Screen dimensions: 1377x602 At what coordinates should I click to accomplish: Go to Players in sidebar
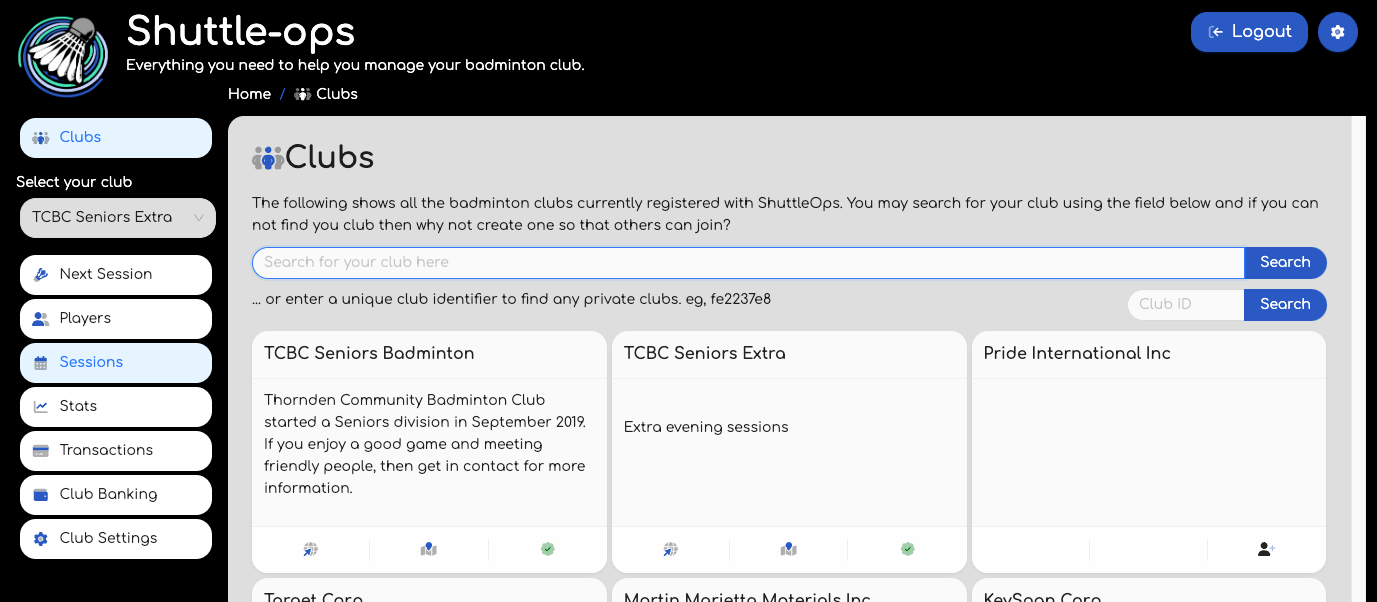point(116,318)
